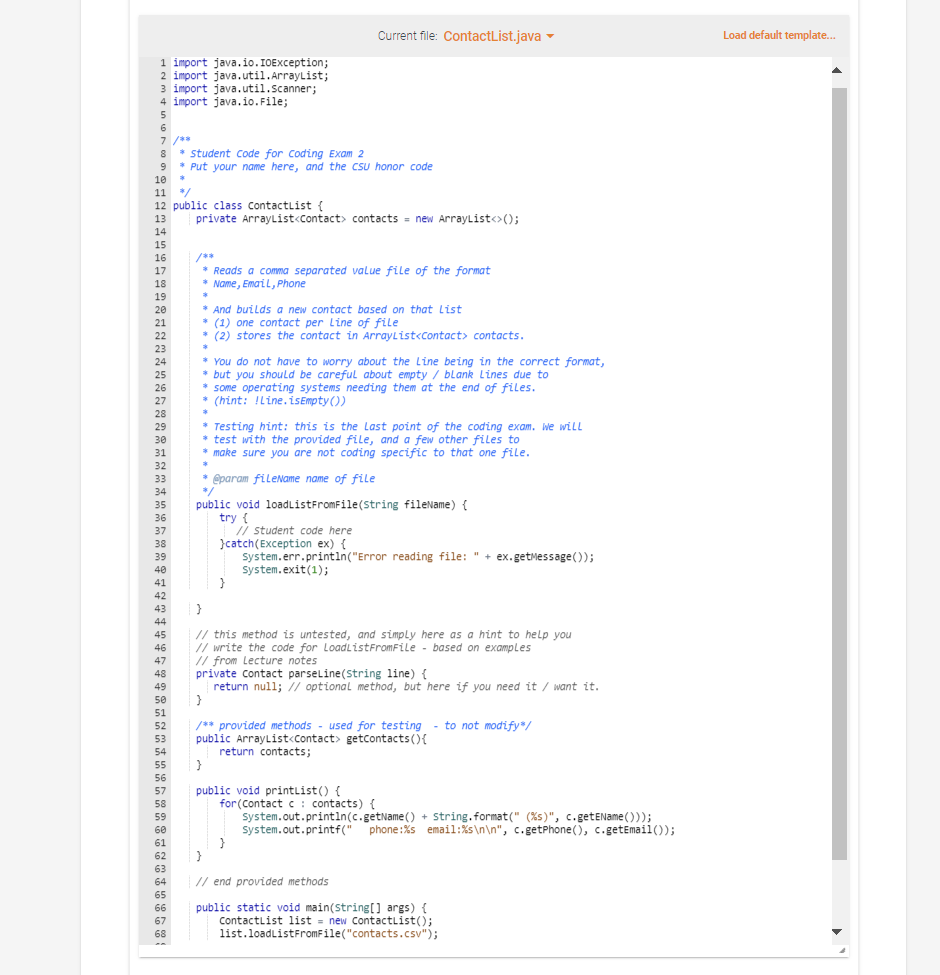Click line number 1 in the gutter
This screenshot has height=975, width=940.
coord(162,62)
